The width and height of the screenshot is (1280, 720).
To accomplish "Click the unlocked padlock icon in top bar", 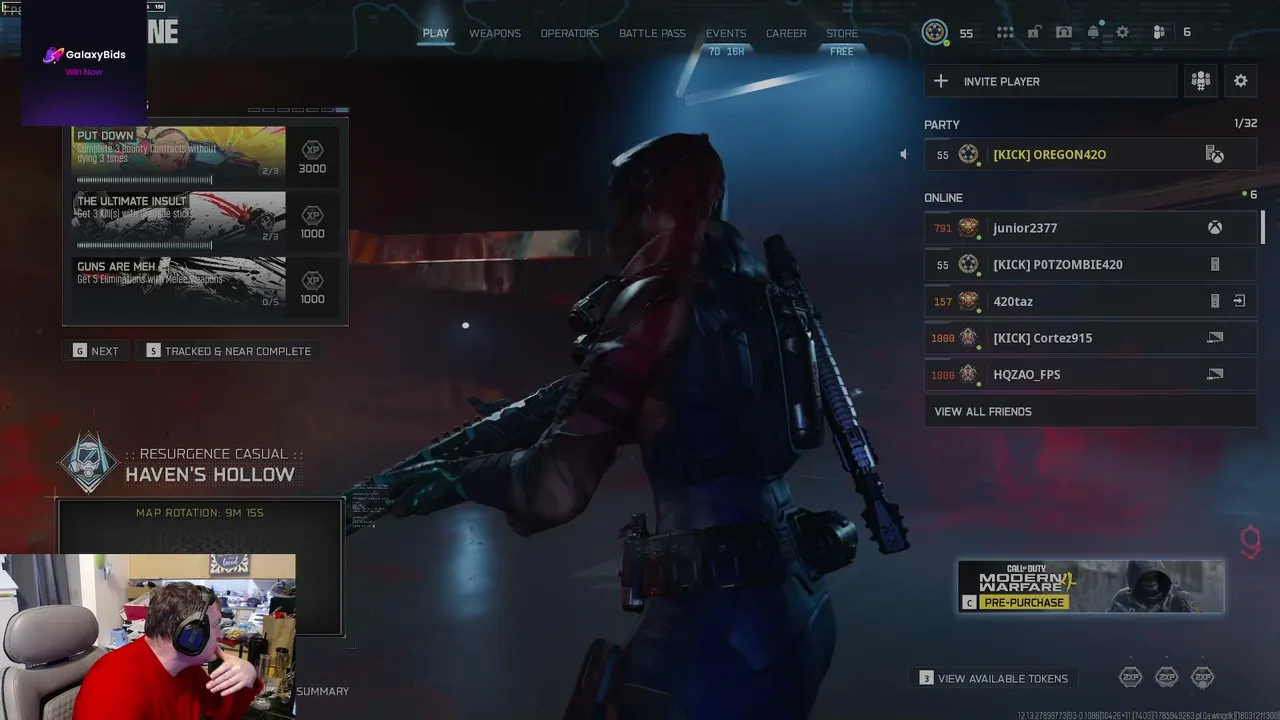I will click(x=1034, y=32).
